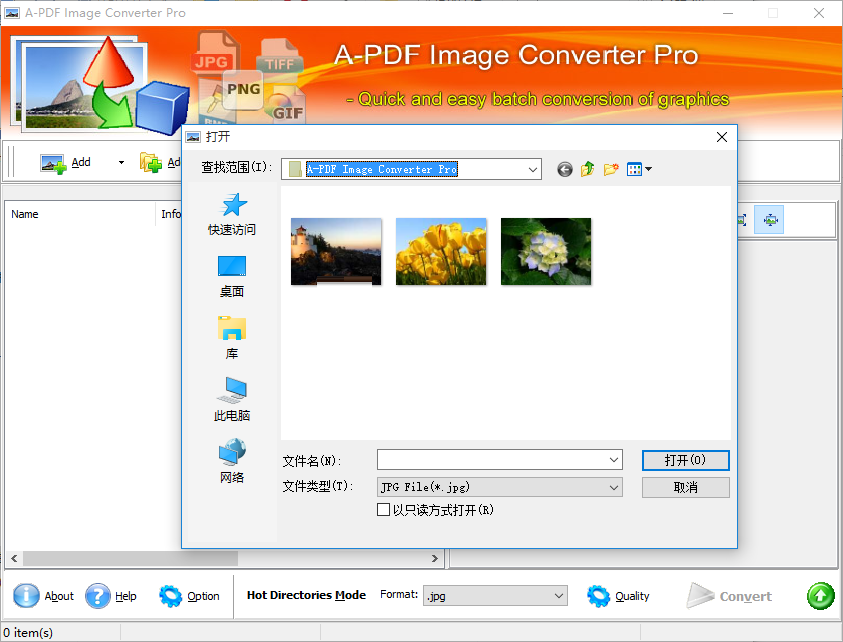Select 库 in the places sidebar

click(232, 338)
